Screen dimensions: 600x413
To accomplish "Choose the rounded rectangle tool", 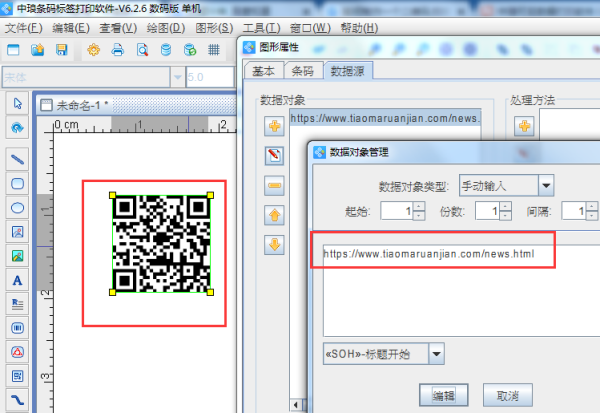I will 17,183.
